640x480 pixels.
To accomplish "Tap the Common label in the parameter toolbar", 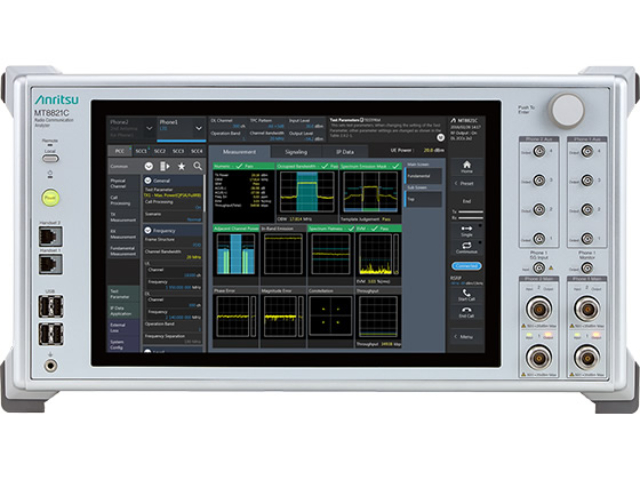I will [119, 166].
